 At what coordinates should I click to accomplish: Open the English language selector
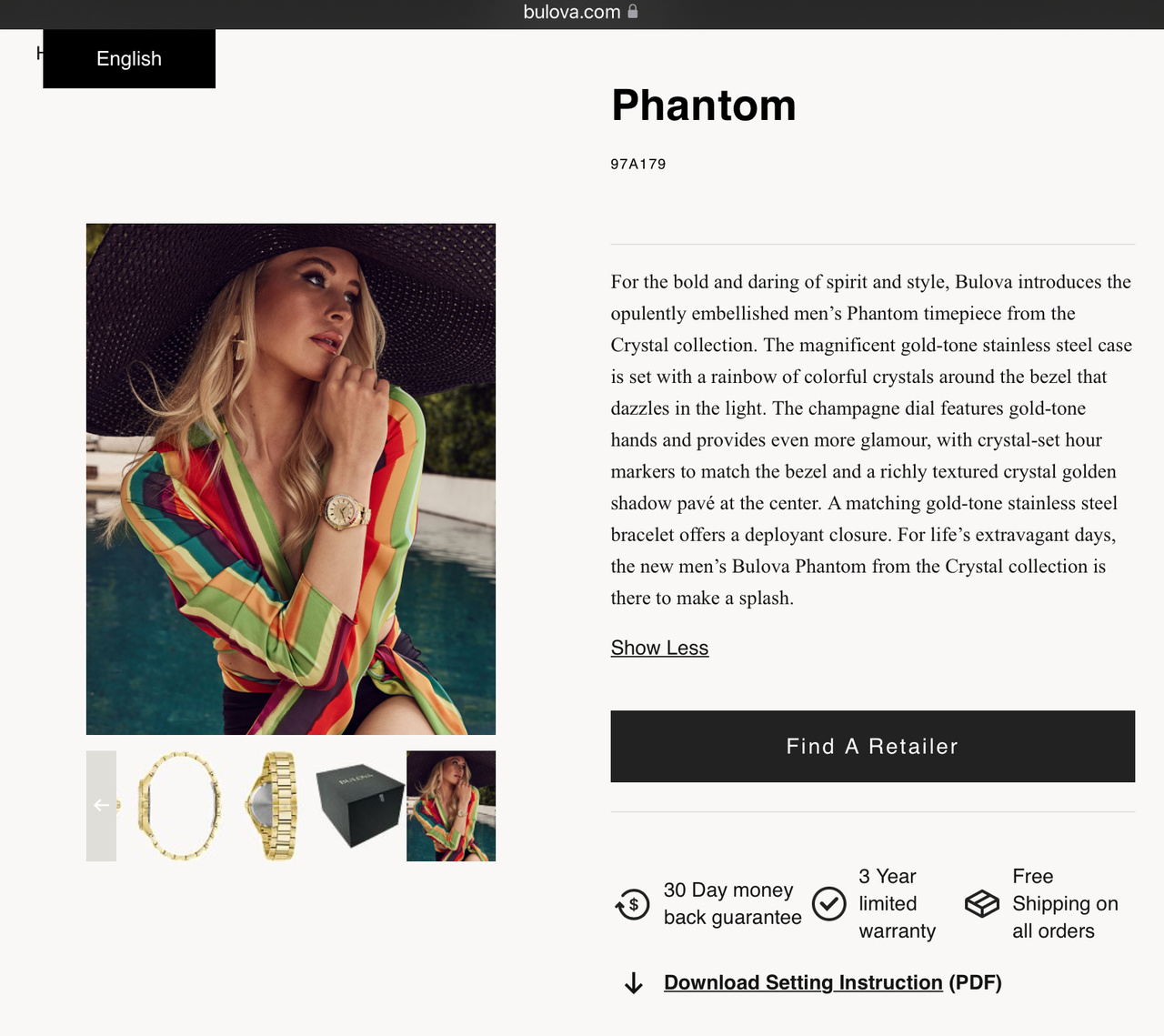tap(129, 59)
